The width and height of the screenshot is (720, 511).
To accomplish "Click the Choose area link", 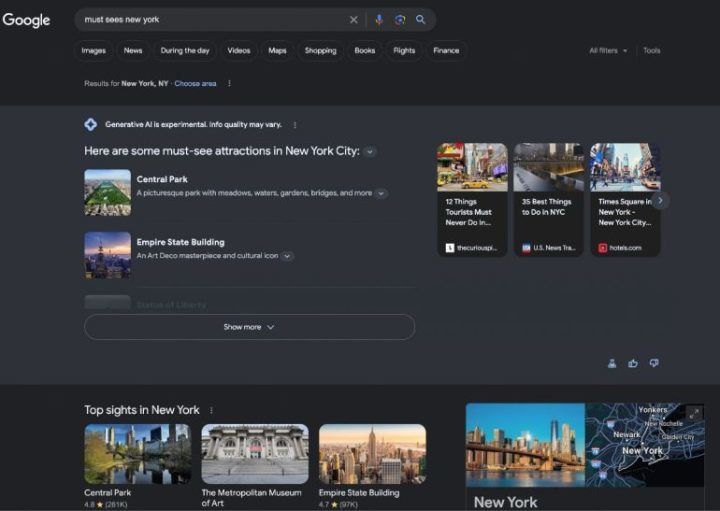I will (195, 84).
